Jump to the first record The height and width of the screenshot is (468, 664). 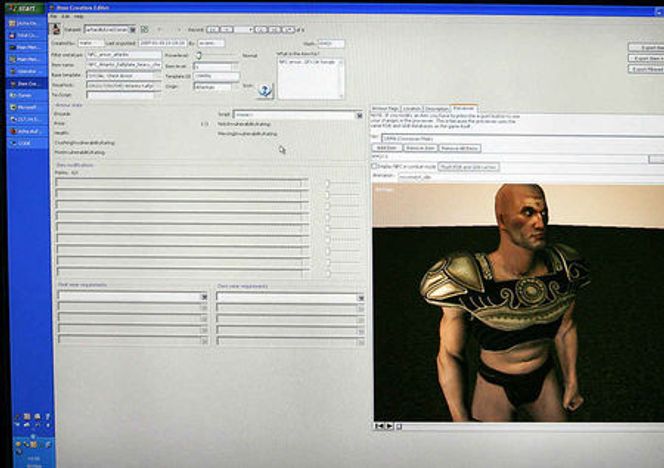pos(213,30)
